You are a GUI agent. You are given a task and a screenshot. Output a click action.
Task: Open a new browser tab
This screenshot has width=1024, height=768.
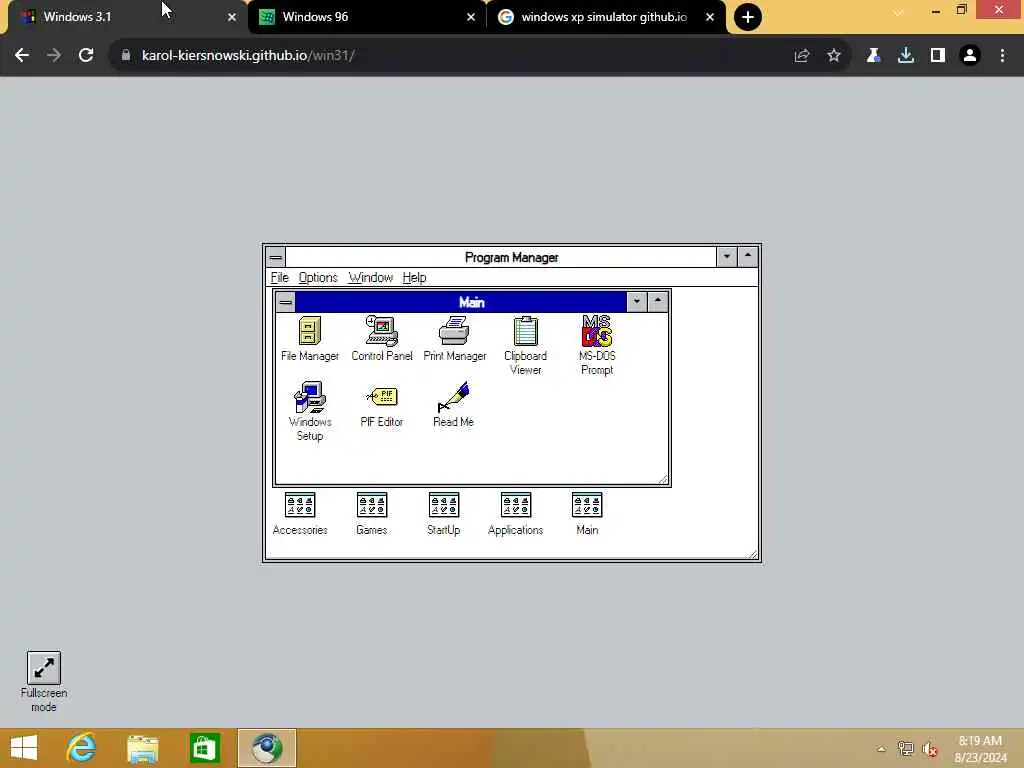click(748, 17)
